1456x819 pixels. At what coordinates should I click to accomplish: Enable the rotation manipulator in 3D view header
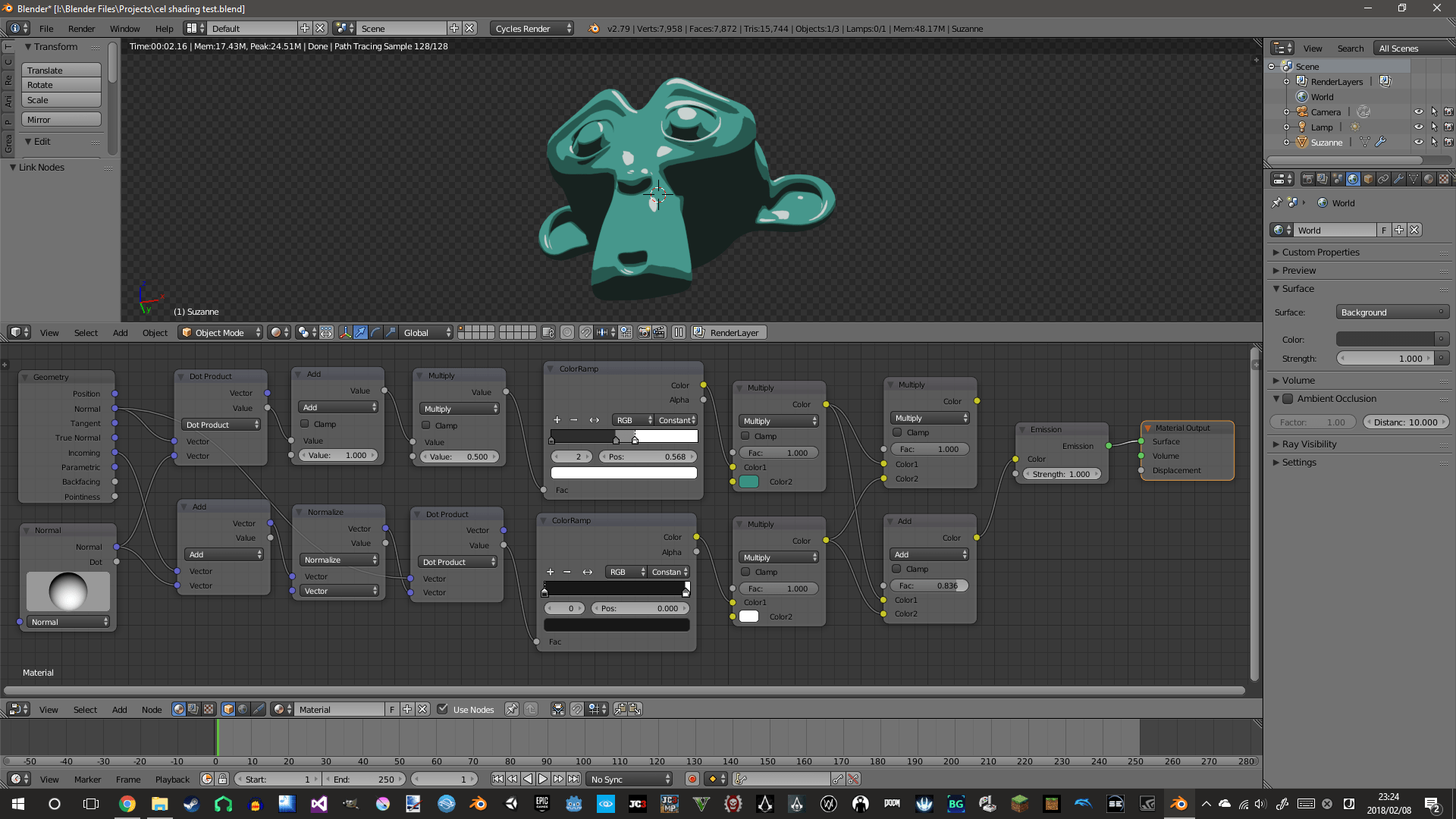[x=375, y=332]
